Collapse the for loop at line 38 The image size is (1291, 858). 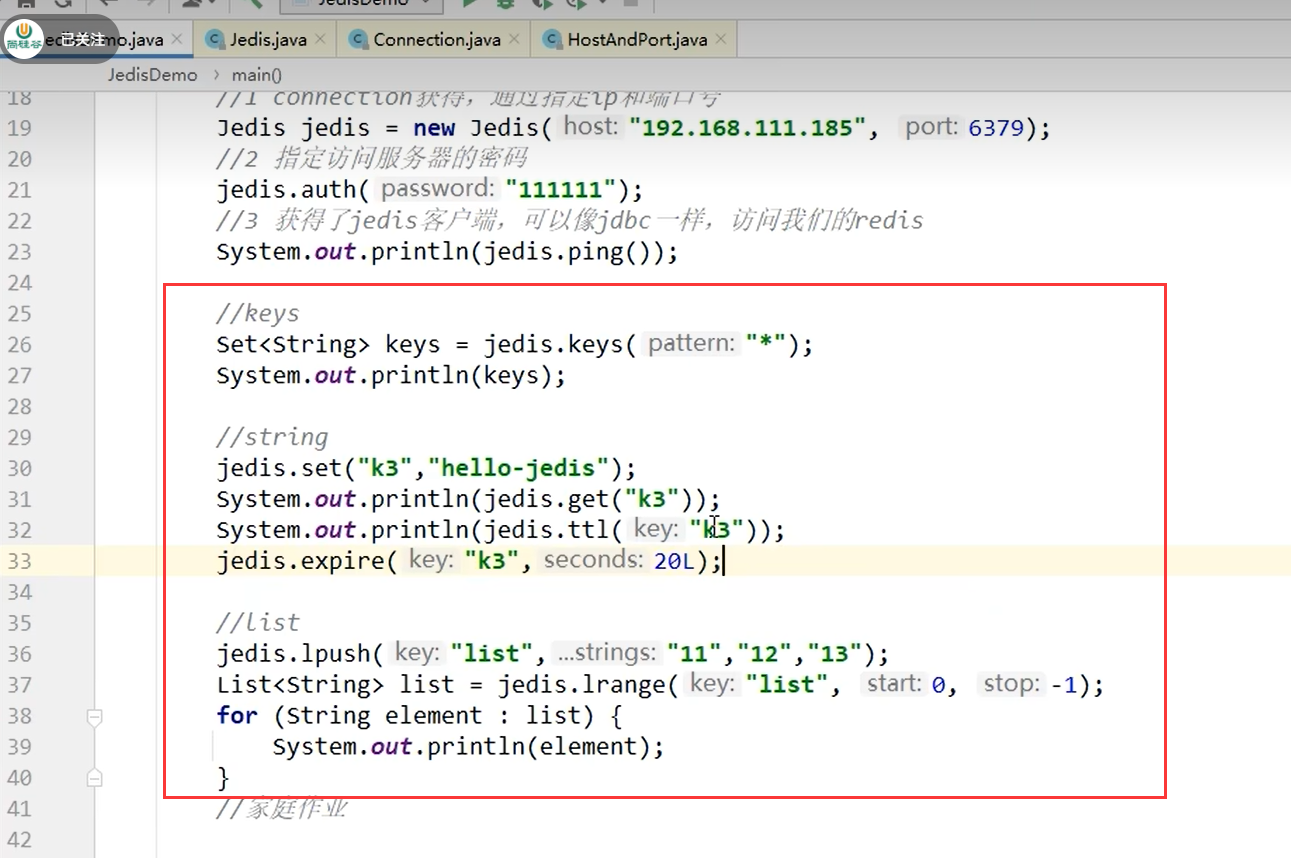[94, 716]
